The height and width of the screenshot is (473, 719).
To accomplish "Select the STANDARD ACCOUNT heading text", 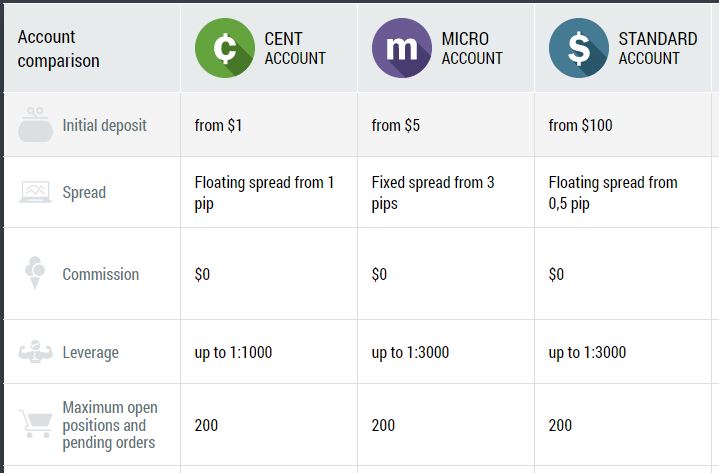I will (x=658, y=49).
